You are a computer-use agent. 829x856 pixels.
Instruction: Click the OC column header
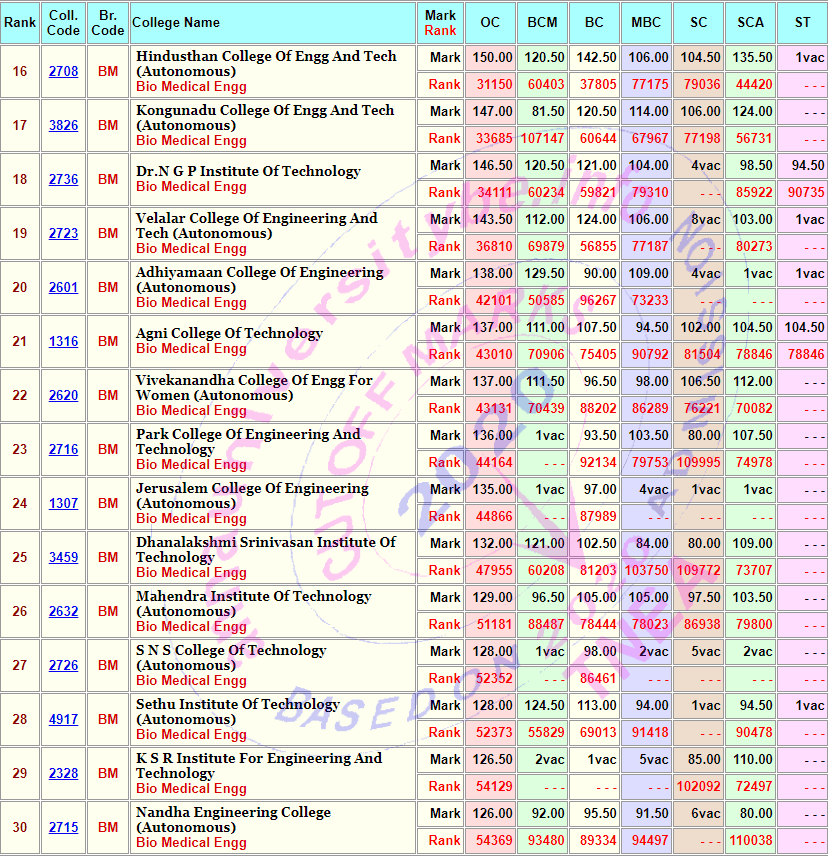490,23
